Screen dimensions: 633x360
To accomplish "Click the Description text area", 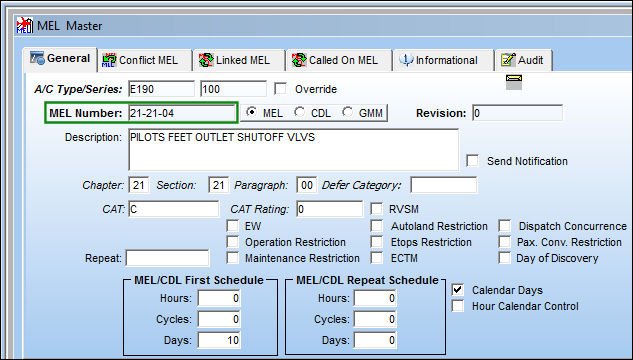I will click(x=293, y=150).
